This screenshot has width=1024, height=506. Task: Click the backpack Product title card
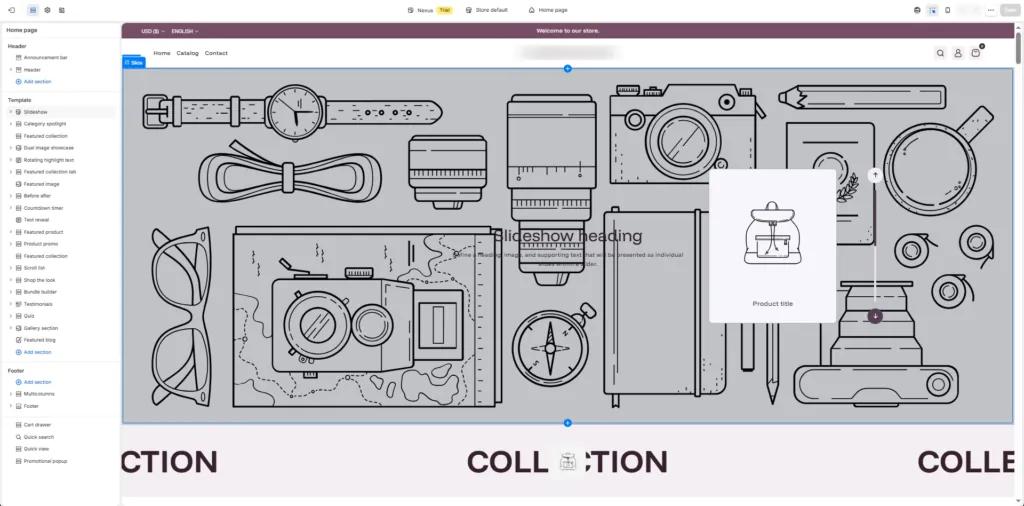point(773,246)
